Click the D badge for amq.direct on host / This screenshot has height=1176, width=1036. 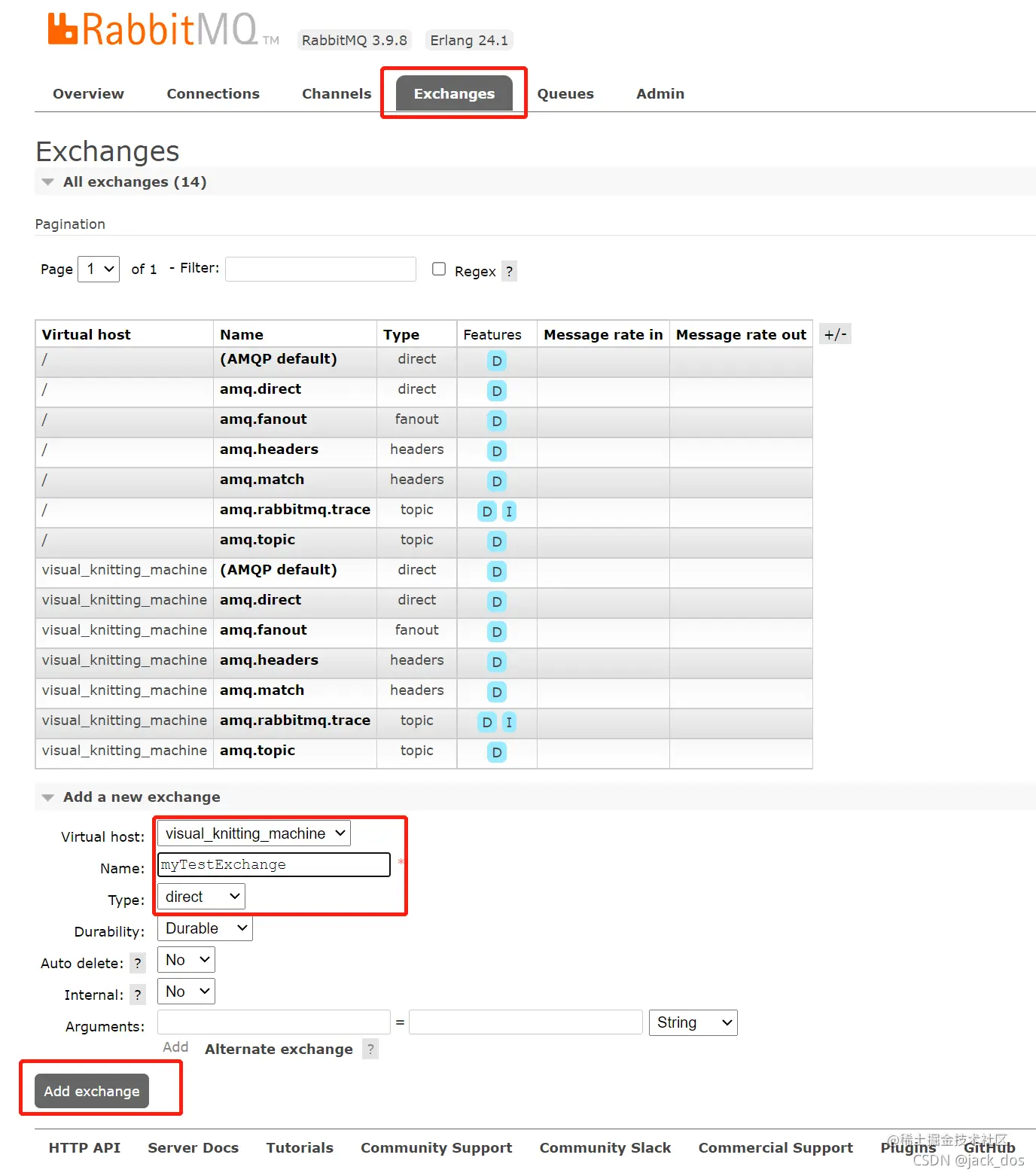pyautogui.click(x=497, y=391)
